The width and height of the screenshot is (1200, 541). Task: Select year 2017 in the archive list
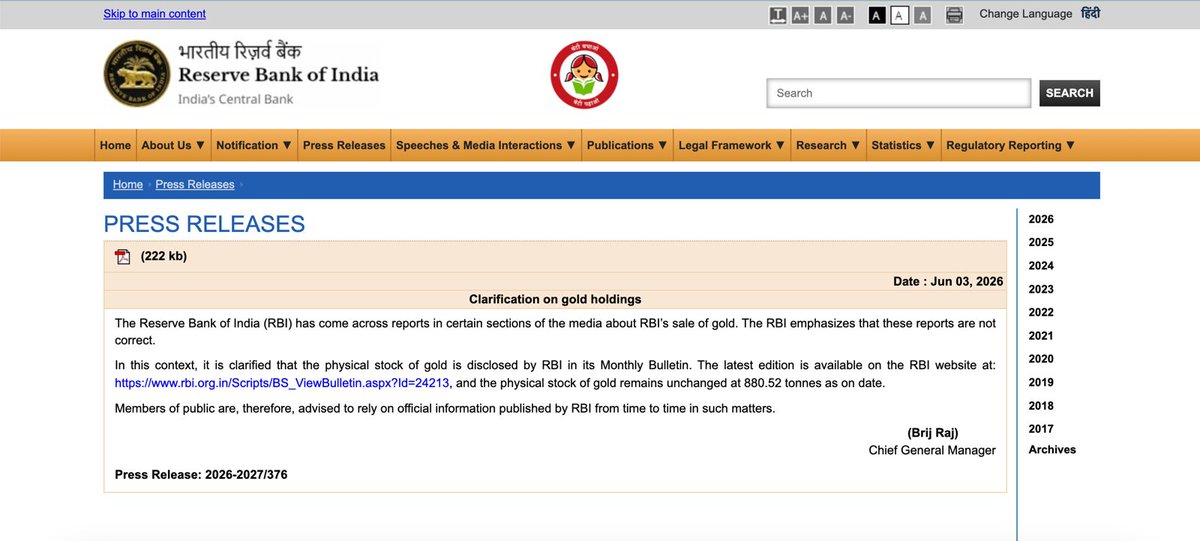(x=1041, y=429)
